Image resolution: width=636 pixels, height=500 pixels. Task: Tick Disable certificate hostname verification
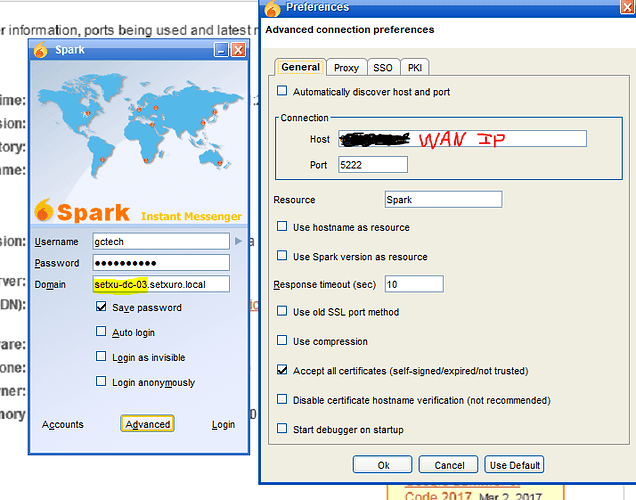click(282, 399)
